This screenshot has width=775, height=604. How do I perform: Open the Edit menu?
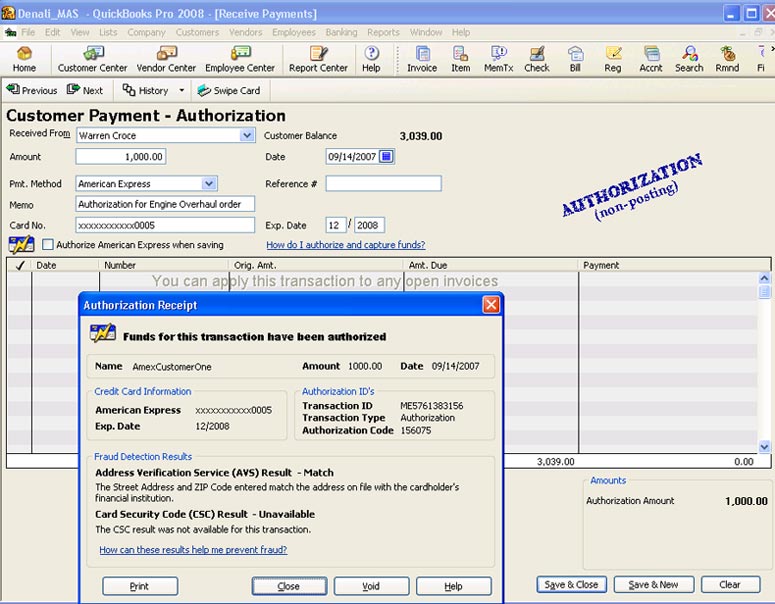[x=52, y=32]
